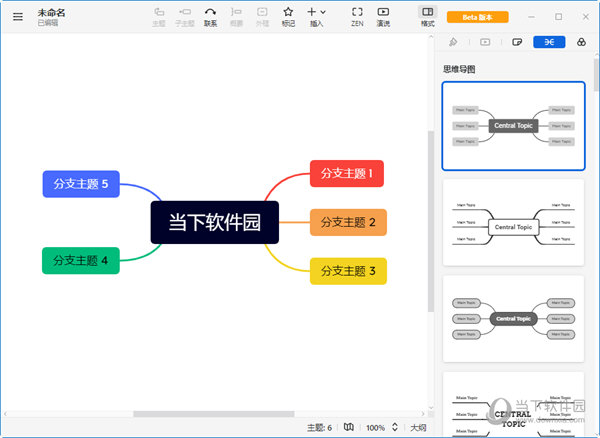
Task: Select the 分支主题 1 red topic
Action: click(346, 173)
